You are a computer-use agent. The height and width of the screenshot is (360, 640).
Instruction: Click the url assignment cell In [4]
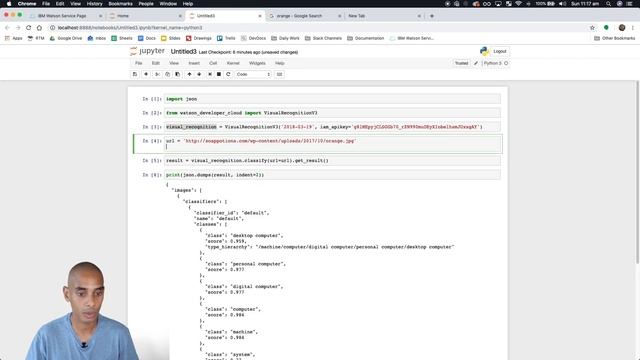(x=332, y=144)
